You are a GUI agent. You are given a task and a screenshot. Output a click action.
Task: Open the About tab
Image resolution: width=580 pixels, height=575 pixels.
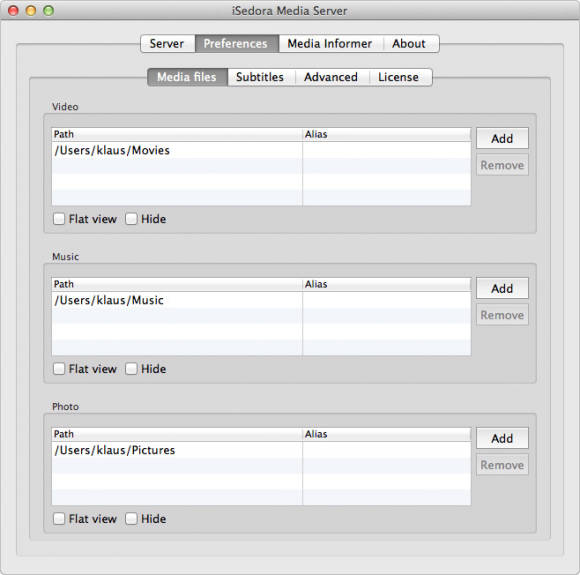point(411,44)
